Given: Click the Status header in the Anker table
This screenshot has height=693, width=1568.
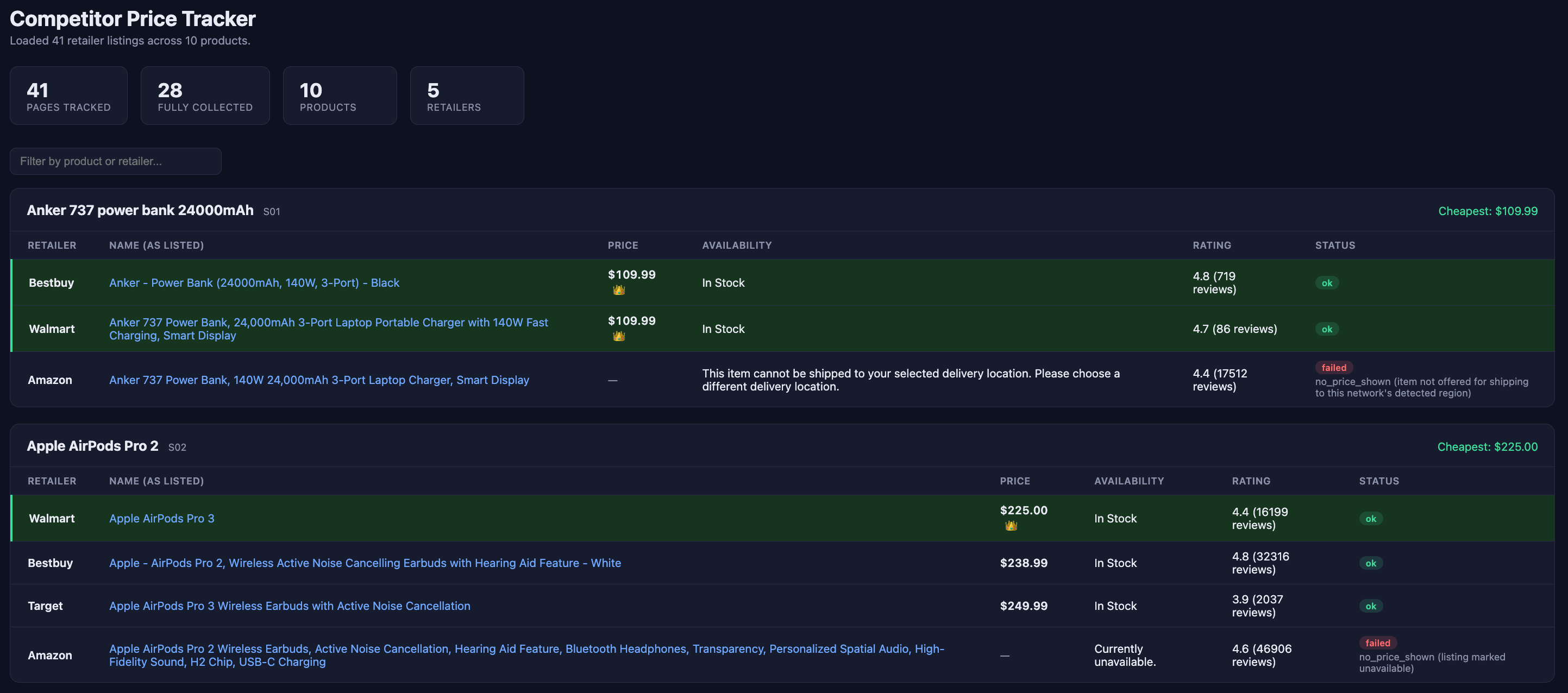Looking at the screenshot, I should [1335, 245].
